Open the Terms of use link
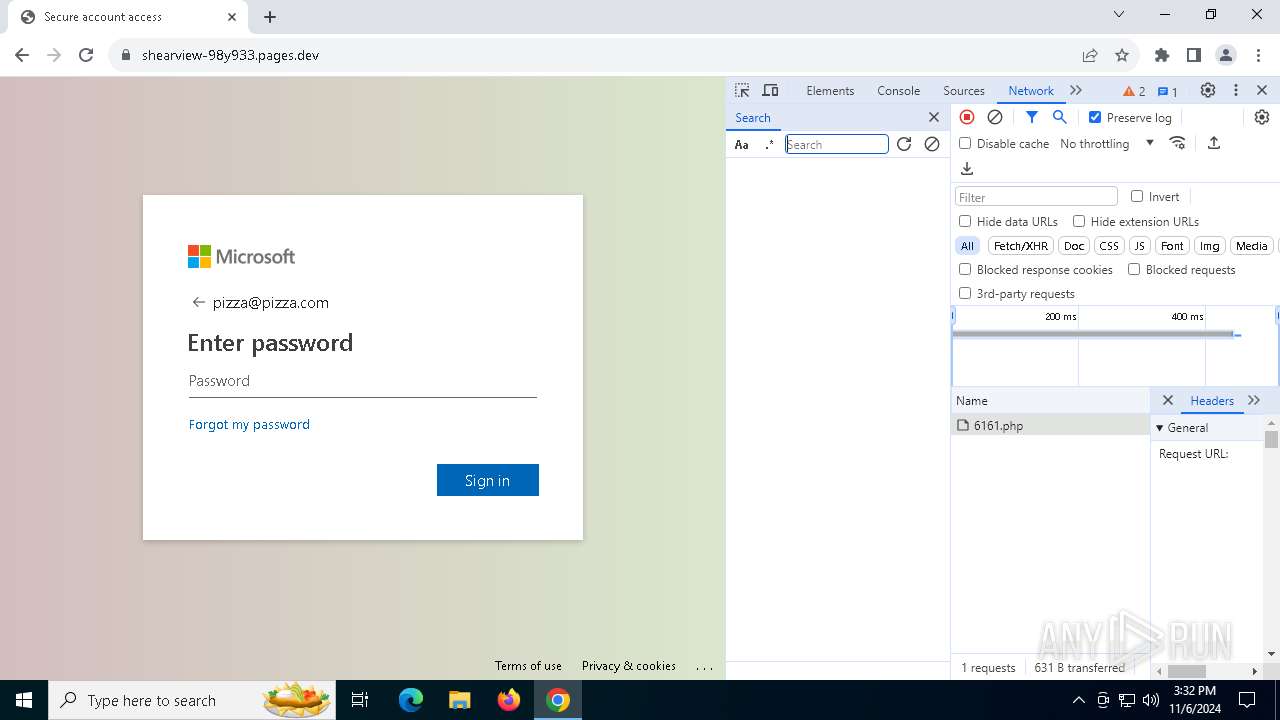 click(528, 666)
